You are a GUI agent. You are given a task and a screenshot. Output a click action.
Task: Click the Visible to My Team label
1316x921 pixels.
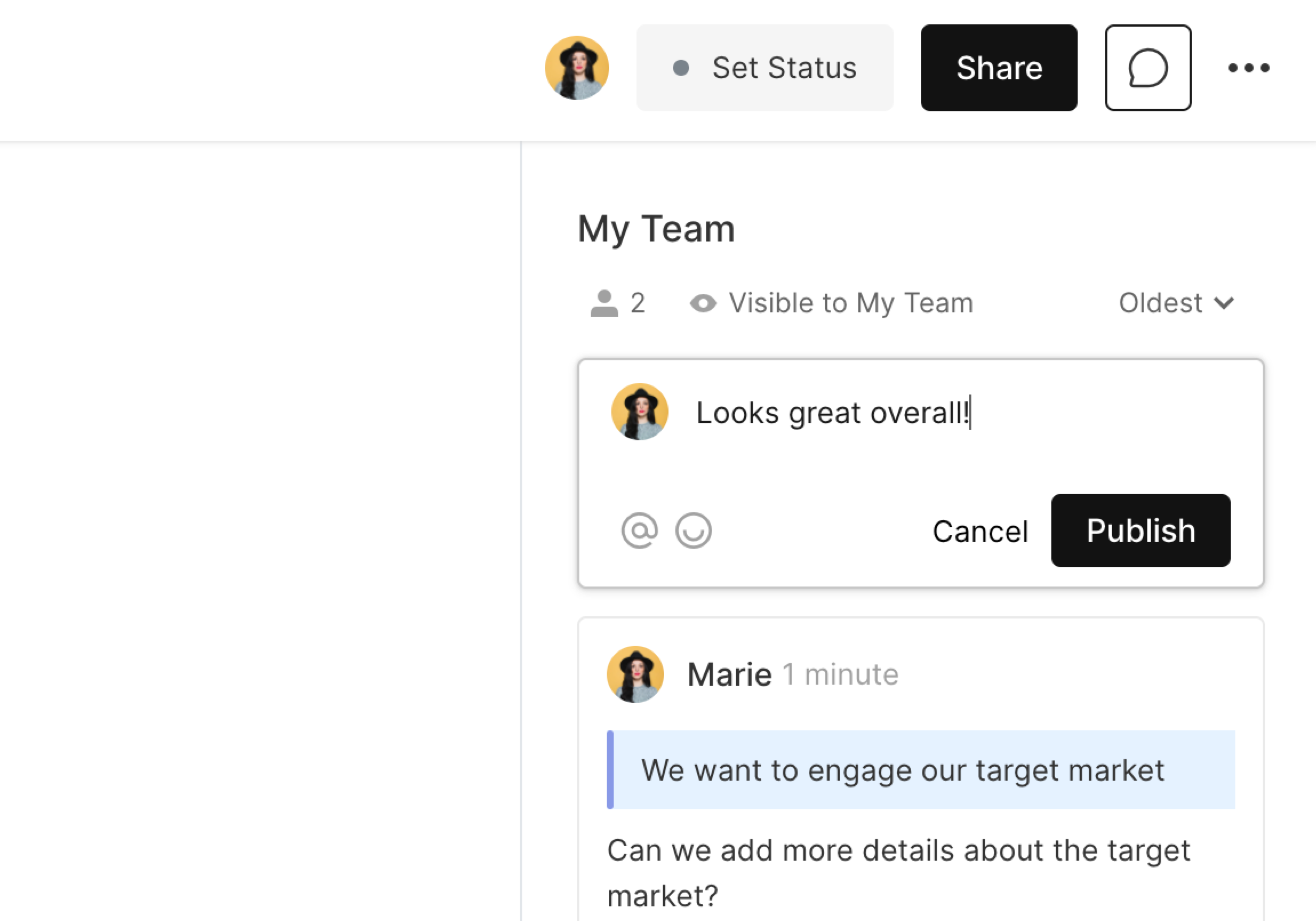(850, 303)
